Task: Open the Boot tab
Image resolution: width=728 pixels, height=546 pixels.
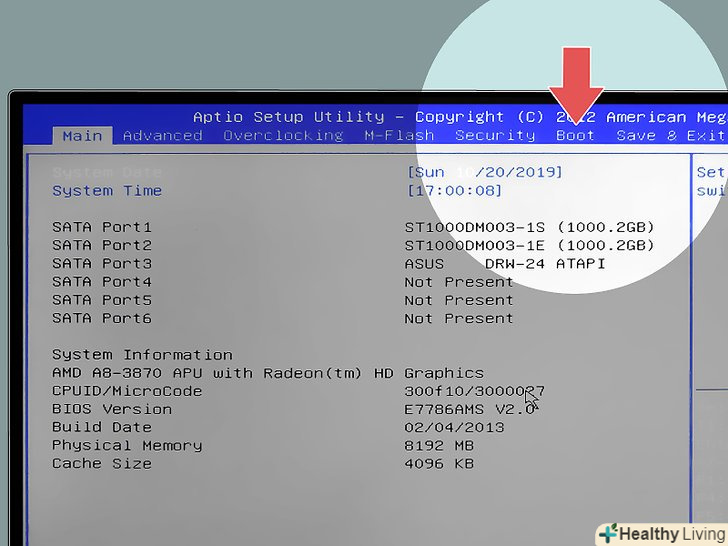Action: click(575, 136)
